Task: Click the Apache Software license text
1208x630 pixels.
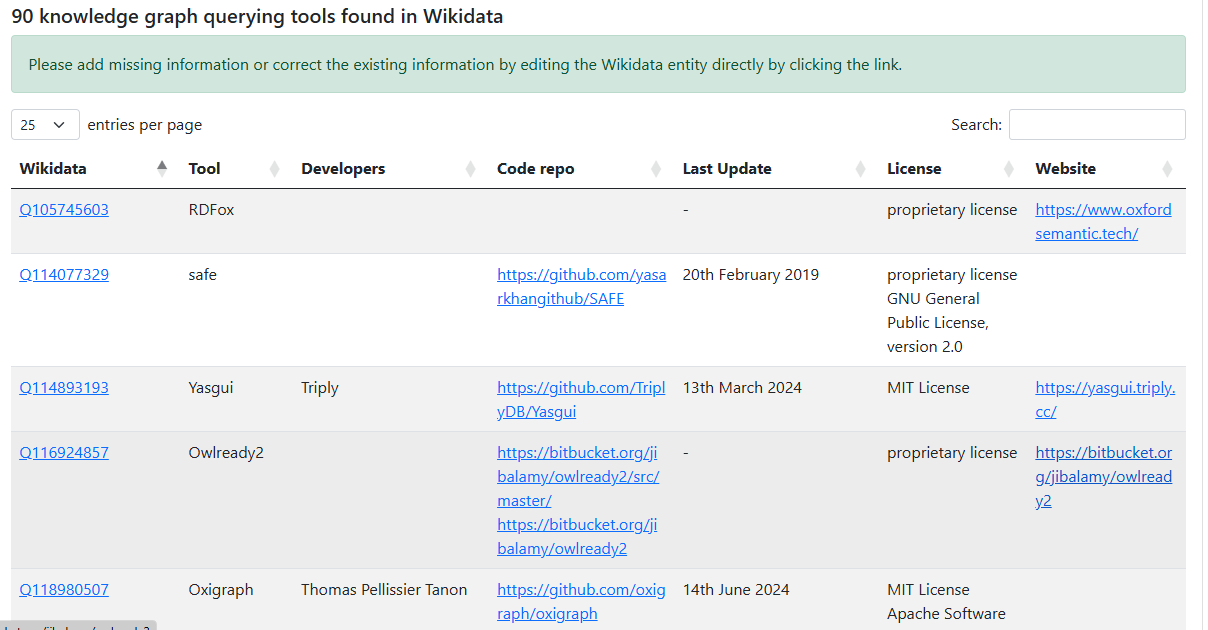Action: [x=946, y=614]
